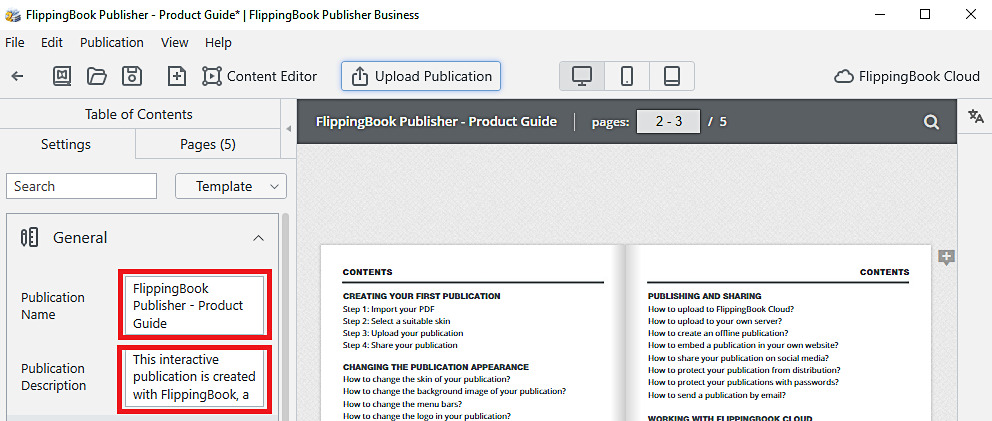Save project with the floppy disk icon
992x421 pixels.
point(132,76)
